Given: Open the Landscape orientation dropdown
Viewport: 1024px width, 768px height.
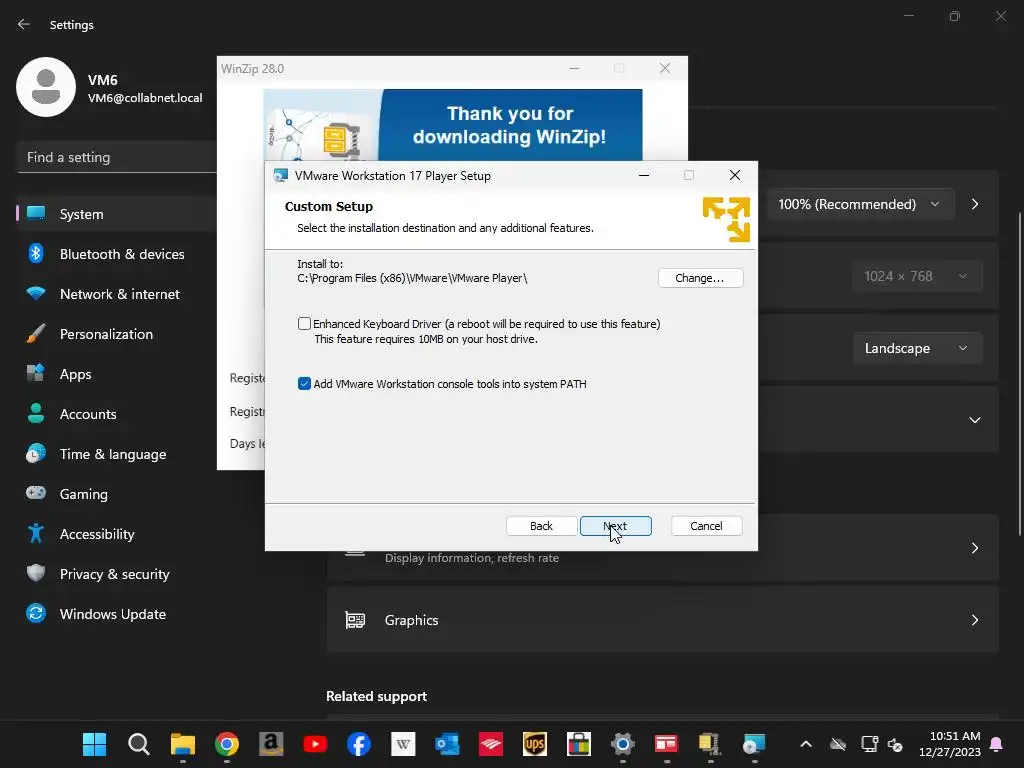Looking at the screenshot, I should click(917, 348).
